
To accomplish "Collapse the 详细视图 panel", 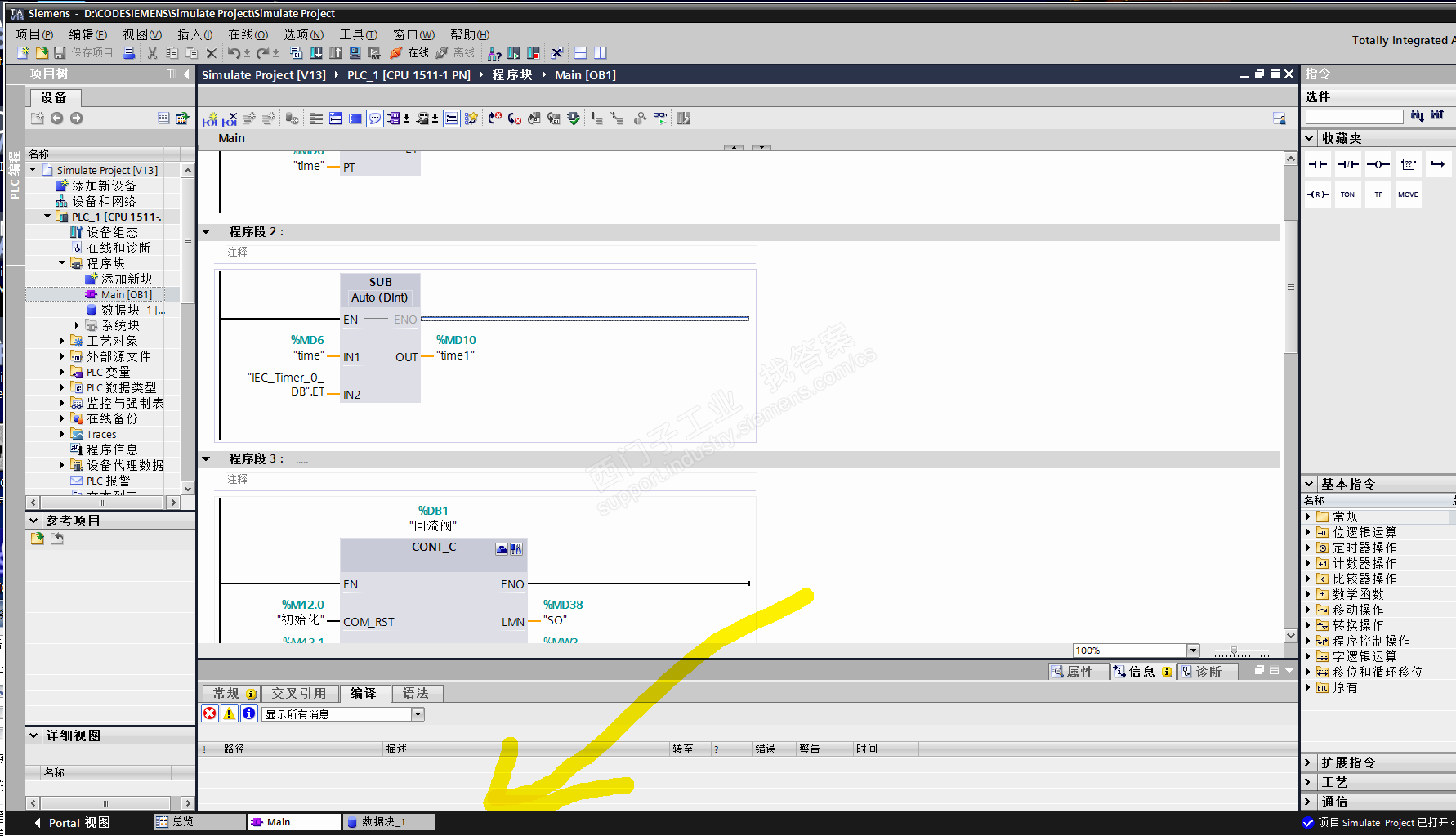I will click(x=34, y=735).
